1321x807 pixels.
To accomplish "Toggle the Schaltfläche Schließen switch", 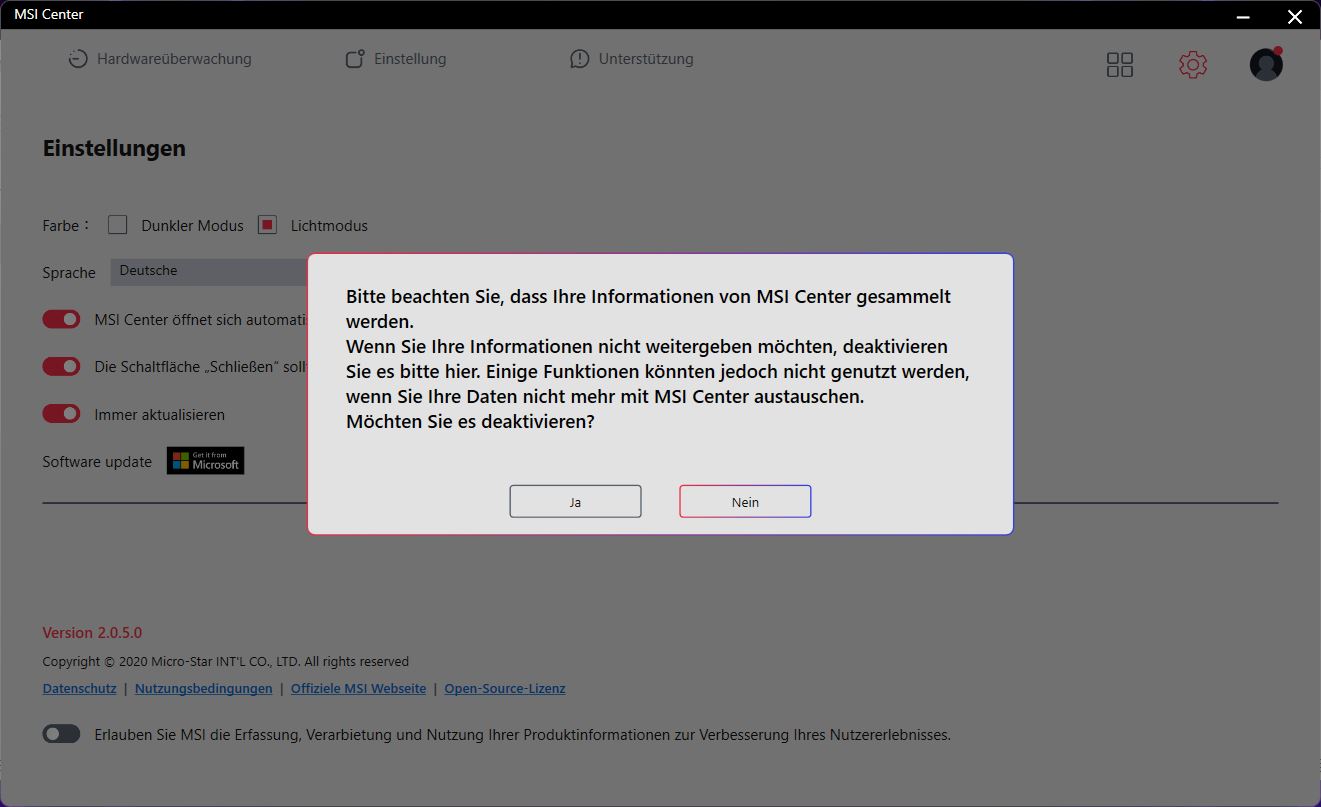I will (61, 367).
